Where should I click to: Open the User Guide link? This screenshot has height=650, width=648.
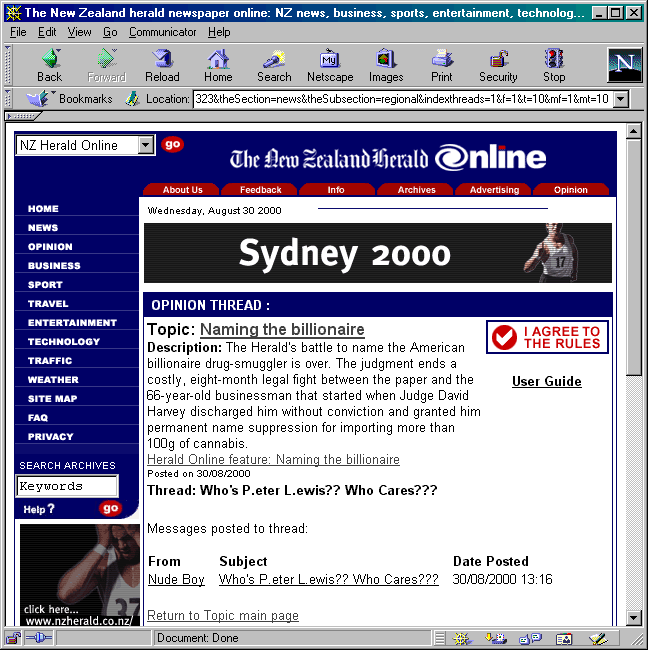546,381
